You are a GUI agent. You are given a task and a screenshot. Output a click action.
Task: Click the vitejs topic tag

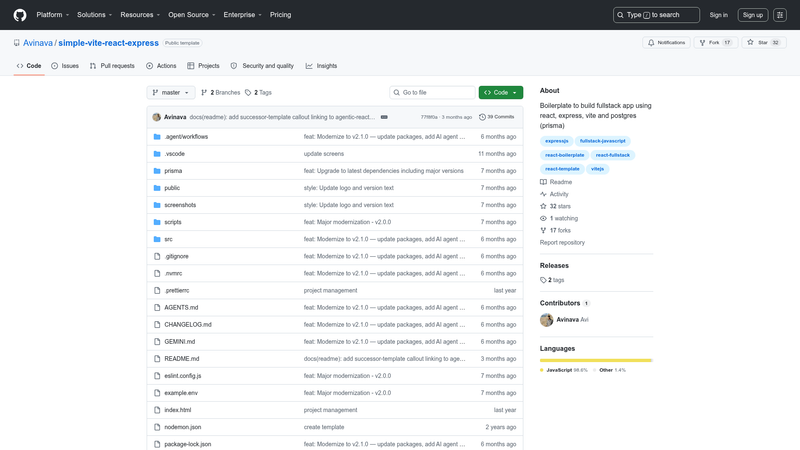coord(597,169)
